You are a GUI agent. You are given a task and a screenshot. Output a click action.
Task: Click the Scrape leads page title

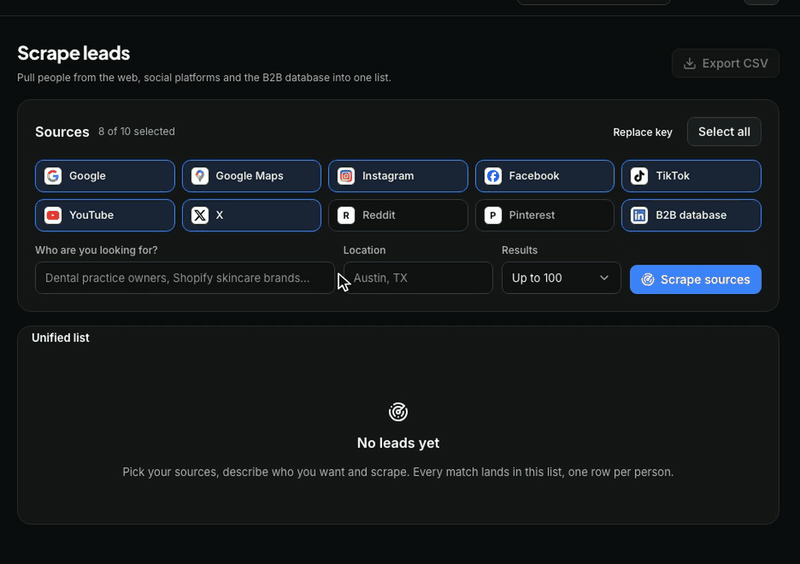(x=73, y=53)
